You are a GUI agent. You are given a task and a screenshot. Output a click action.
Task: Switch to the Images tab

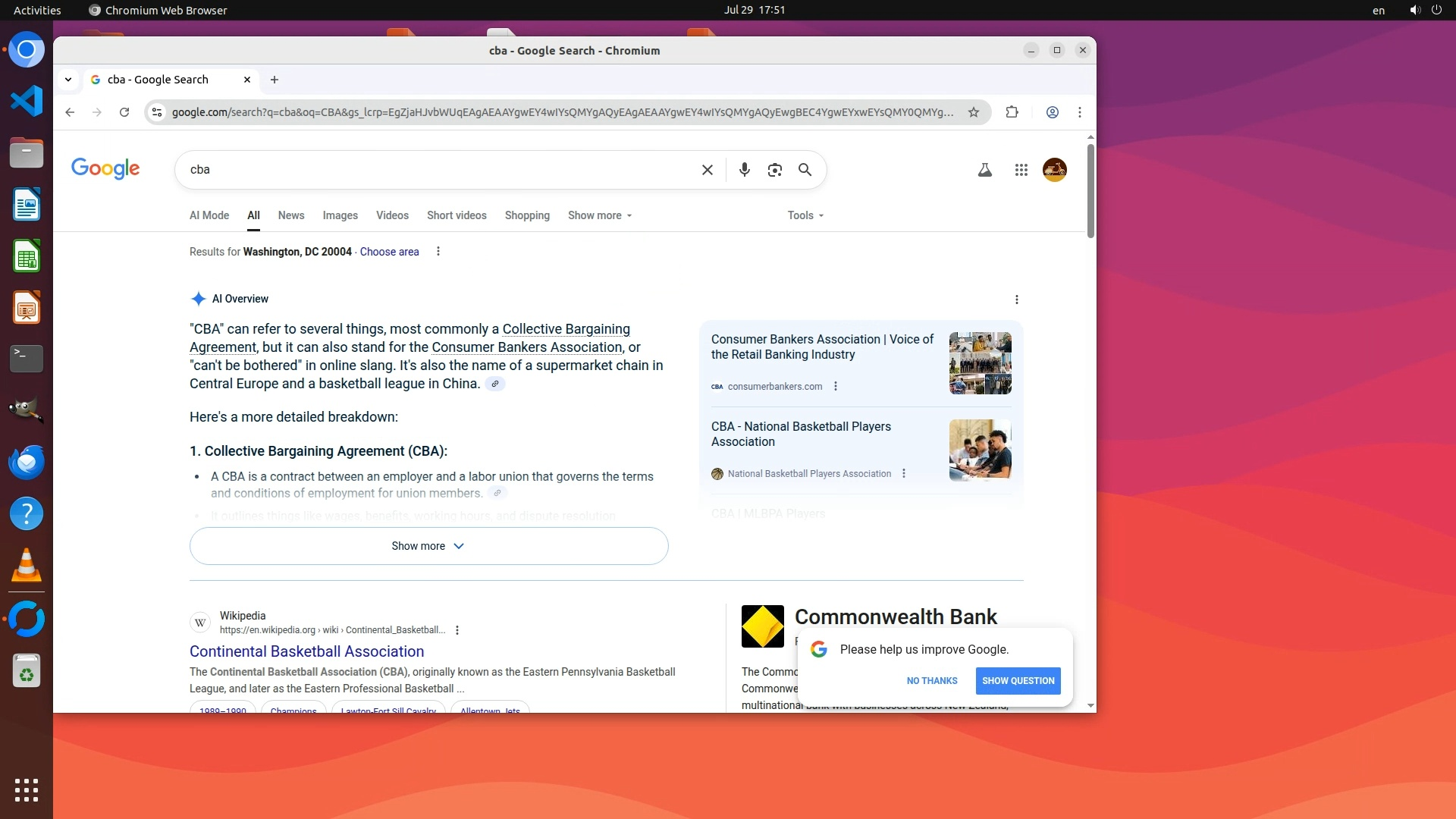coord(340,215)
